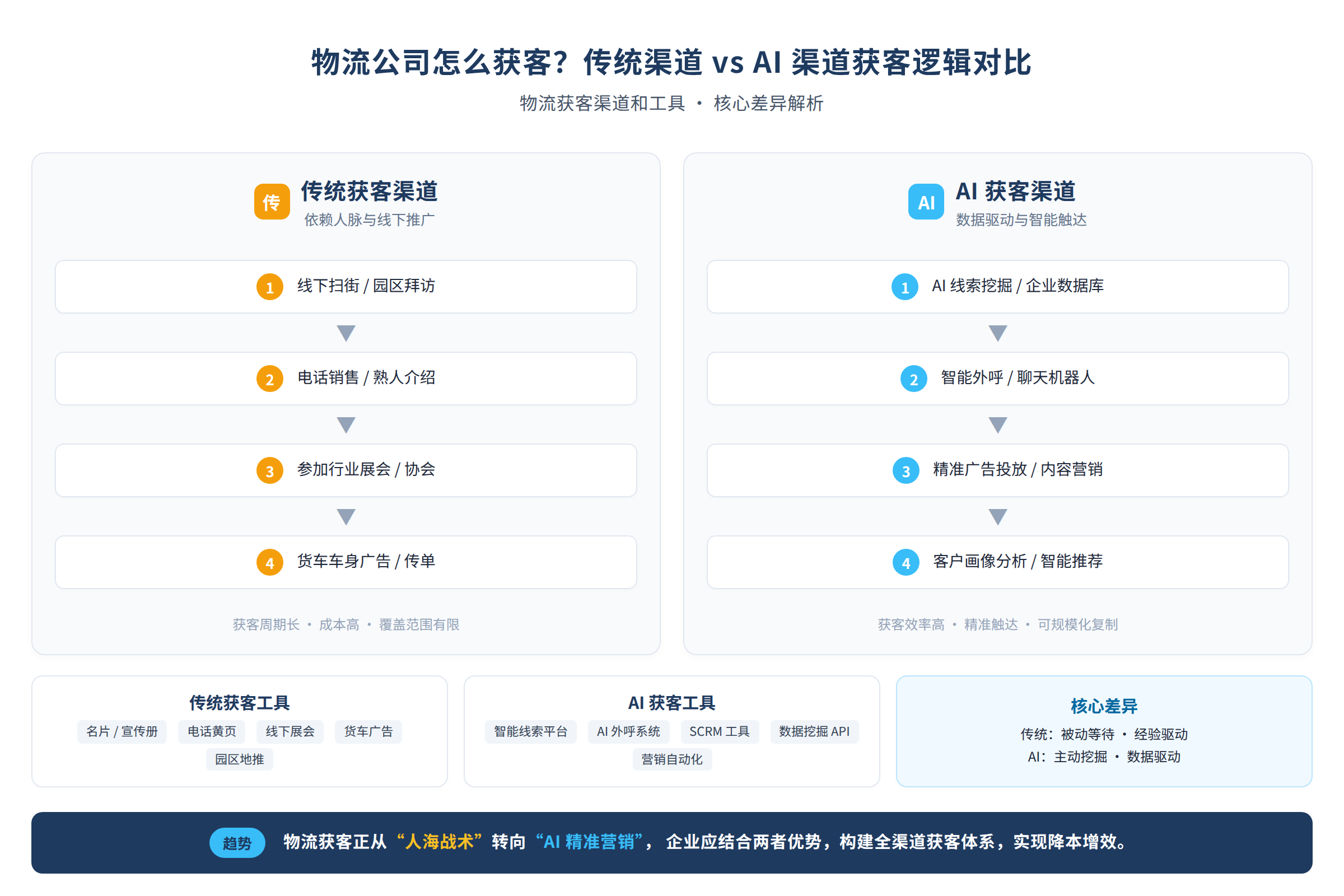The width and height of the screenshot is (1344, 896).
Task: Select the 线下展会 tag
Action: coord(290,731)
